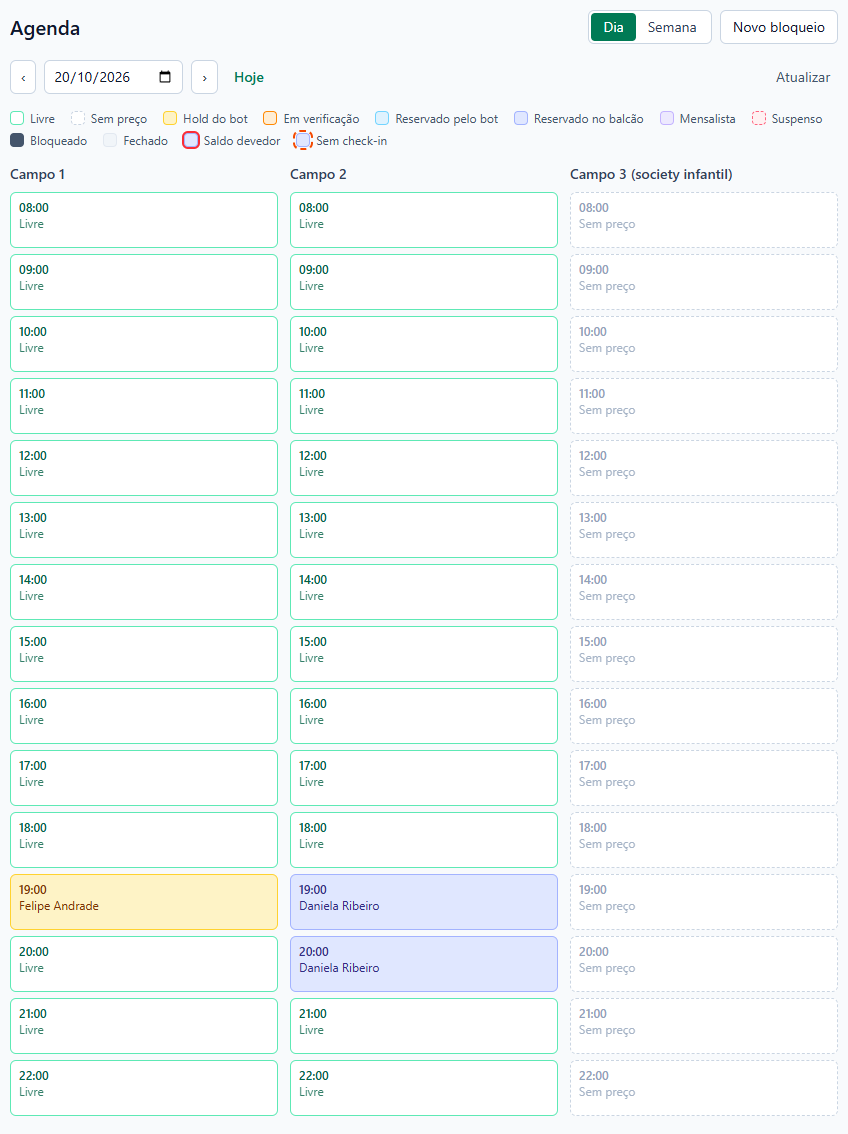Click the Suspenso legend swatch
Screen dimensions: 848x1134
click(x=758, y=119)
